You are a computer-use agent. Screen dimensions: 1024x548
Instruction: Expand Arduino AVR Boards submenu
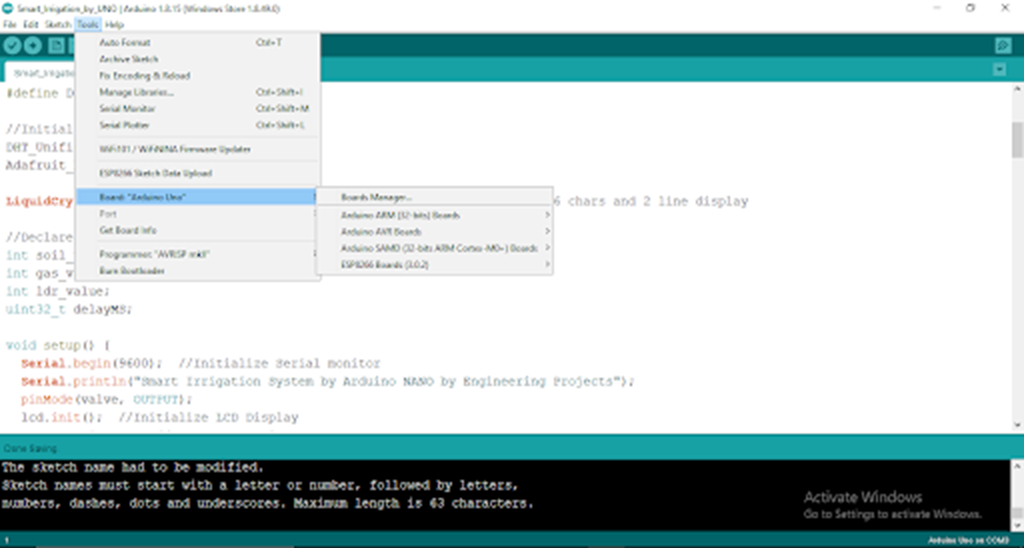pos(434,231)
